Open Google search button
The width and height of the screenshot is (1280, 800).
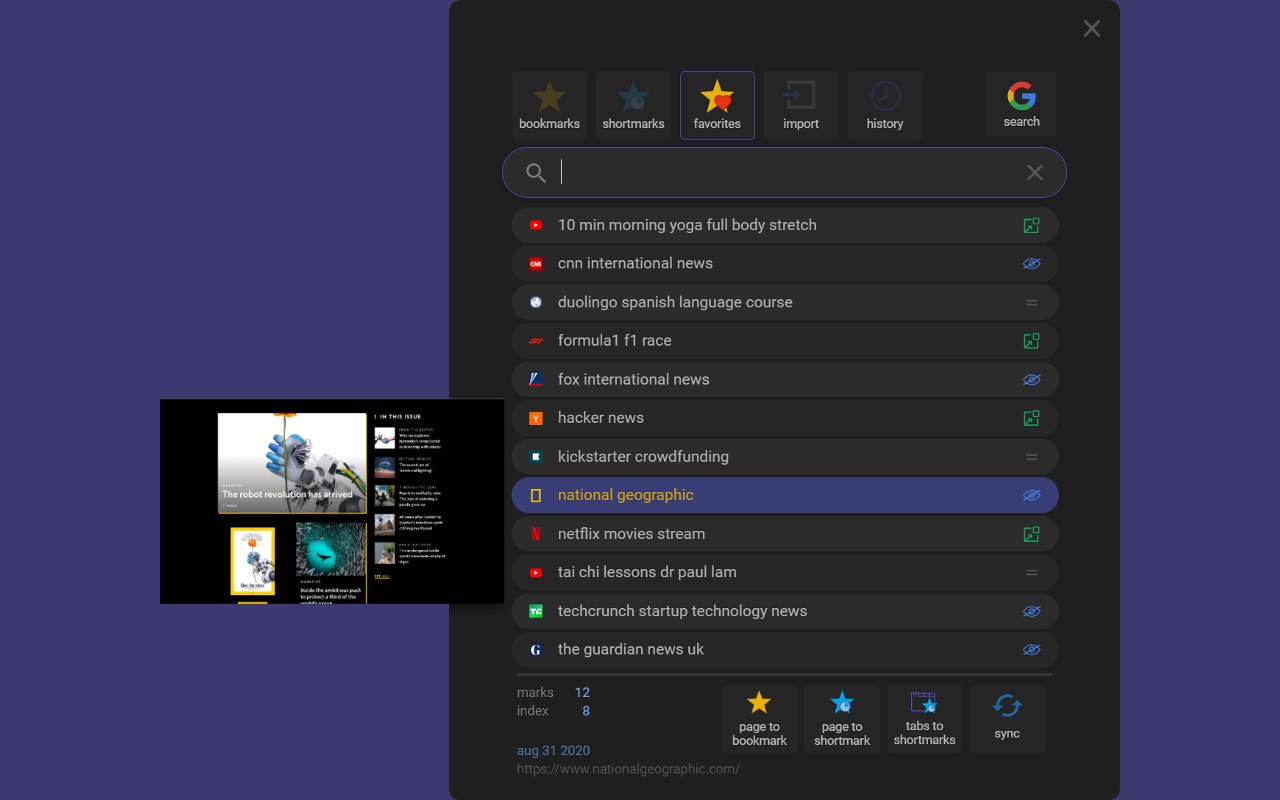pos(1021,104)
